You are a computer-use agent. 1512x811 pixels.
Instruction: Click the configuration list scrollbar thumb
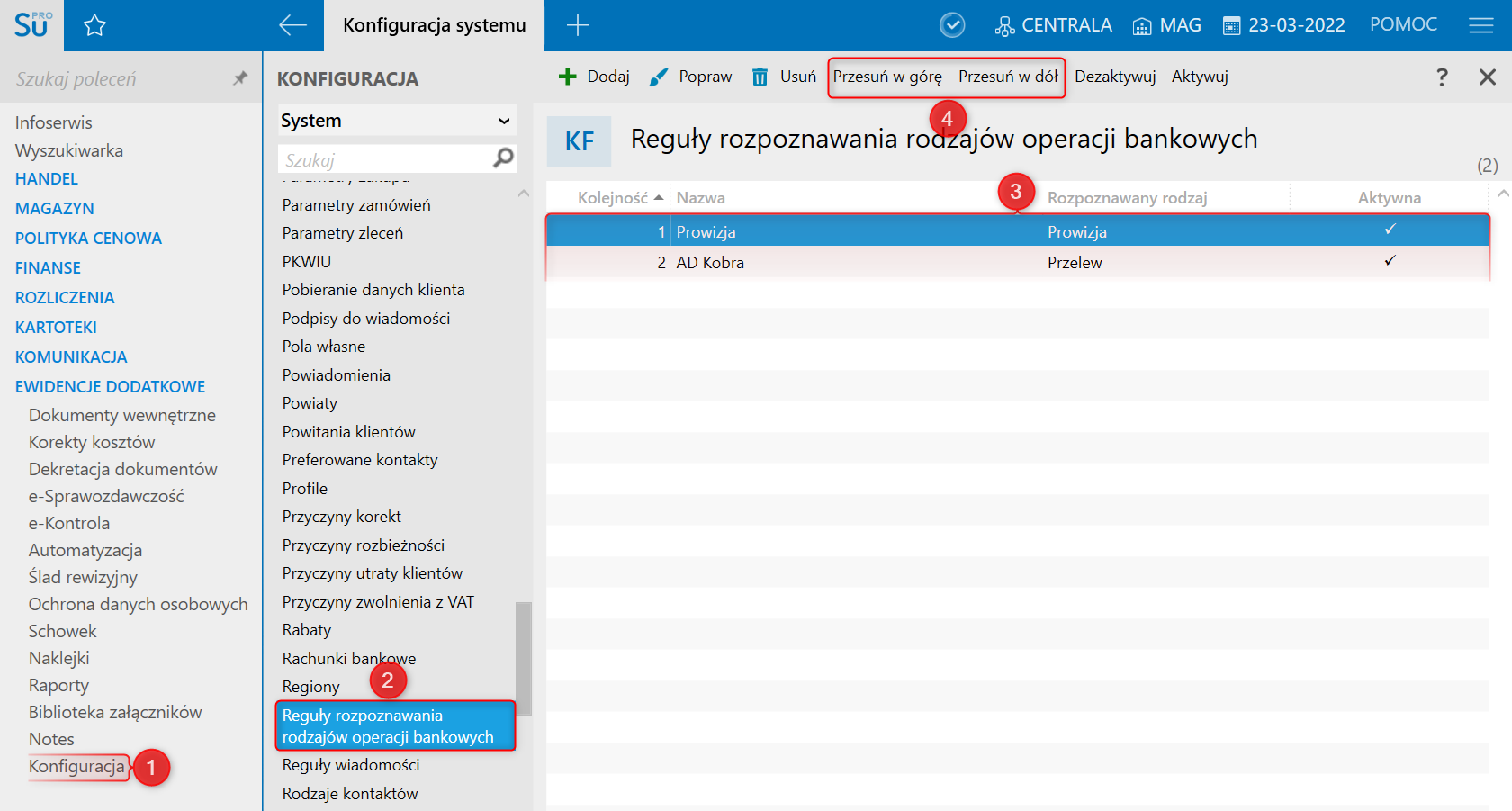(x=524, y=659)
